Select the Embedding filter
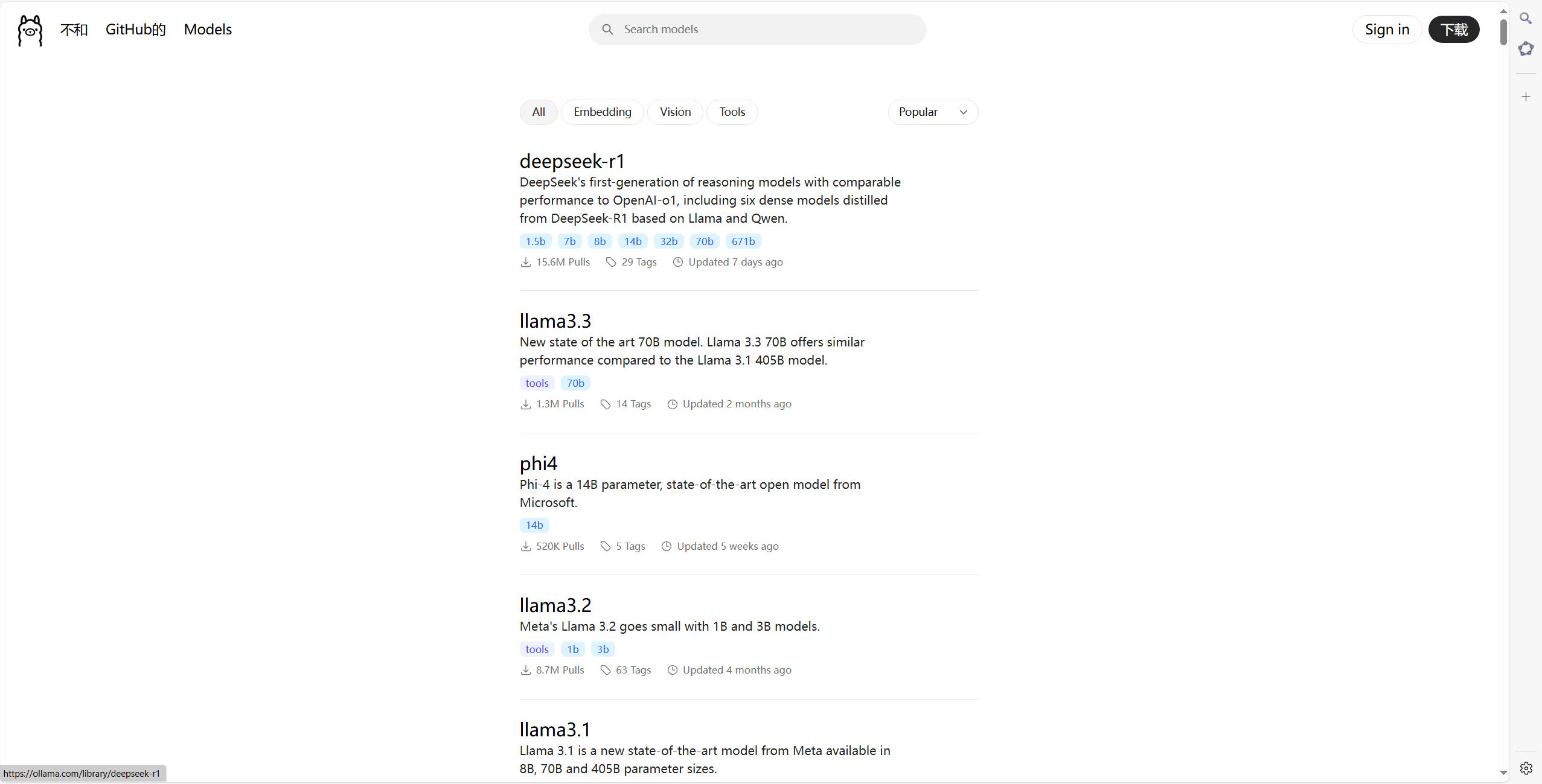The image size is (1542, 784). point(602,112)
